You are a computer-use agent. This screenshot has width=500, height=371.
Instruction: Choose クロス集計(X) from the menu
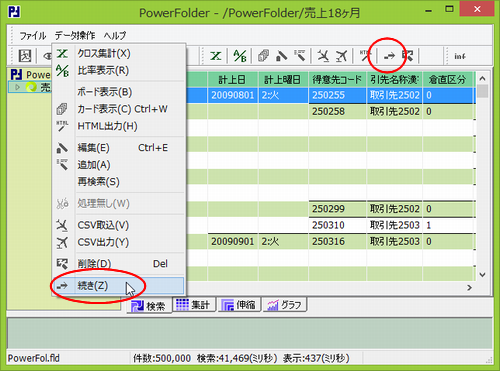119,53
